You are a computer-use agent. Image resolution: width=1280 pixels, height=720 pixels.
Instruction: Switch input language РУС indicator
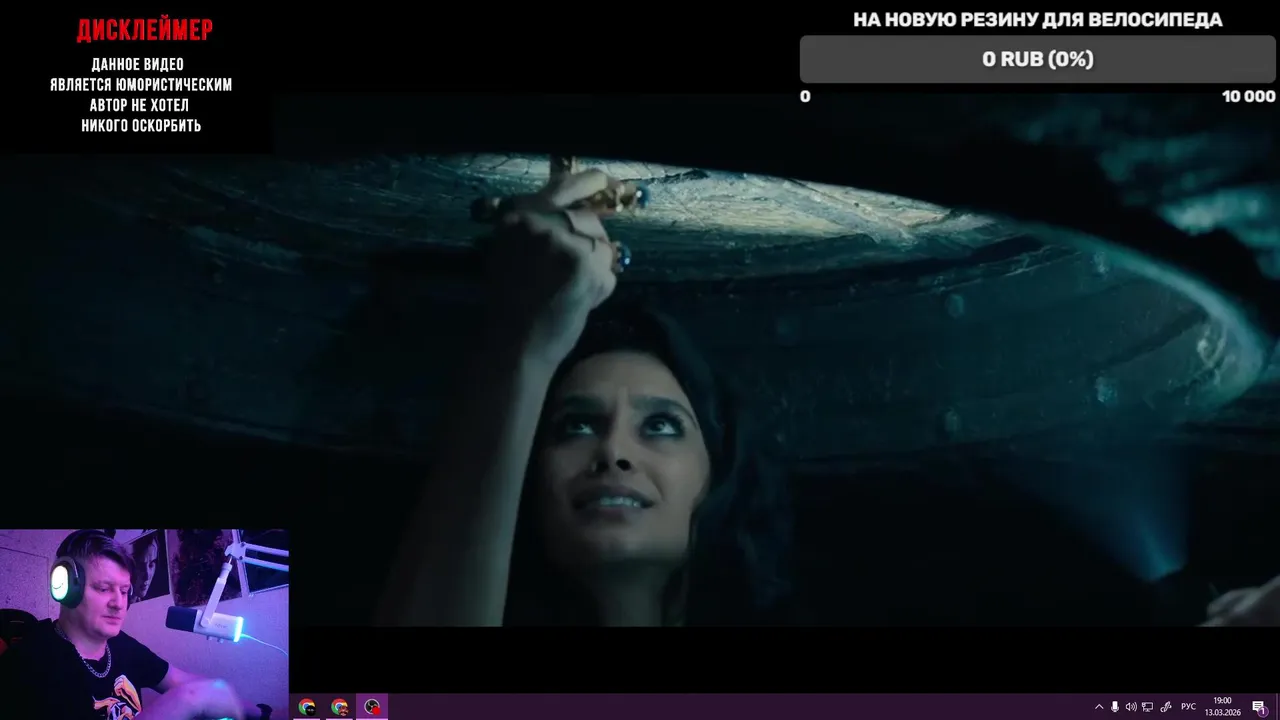pos(1189,707)
